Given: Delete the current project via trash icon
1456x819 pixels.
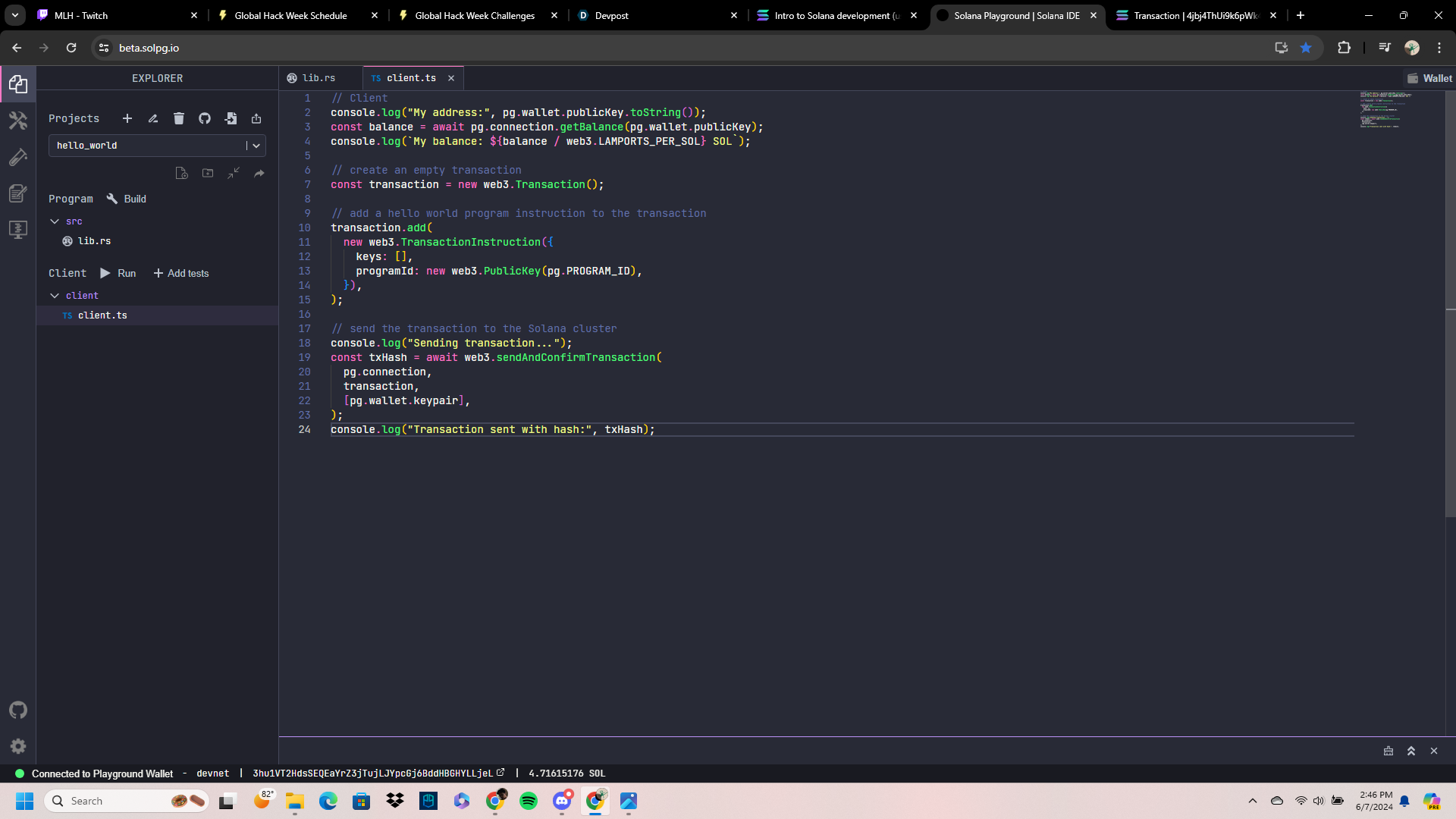Looking at the screenshot, I should pyautogui.click(x=178, y=118).
